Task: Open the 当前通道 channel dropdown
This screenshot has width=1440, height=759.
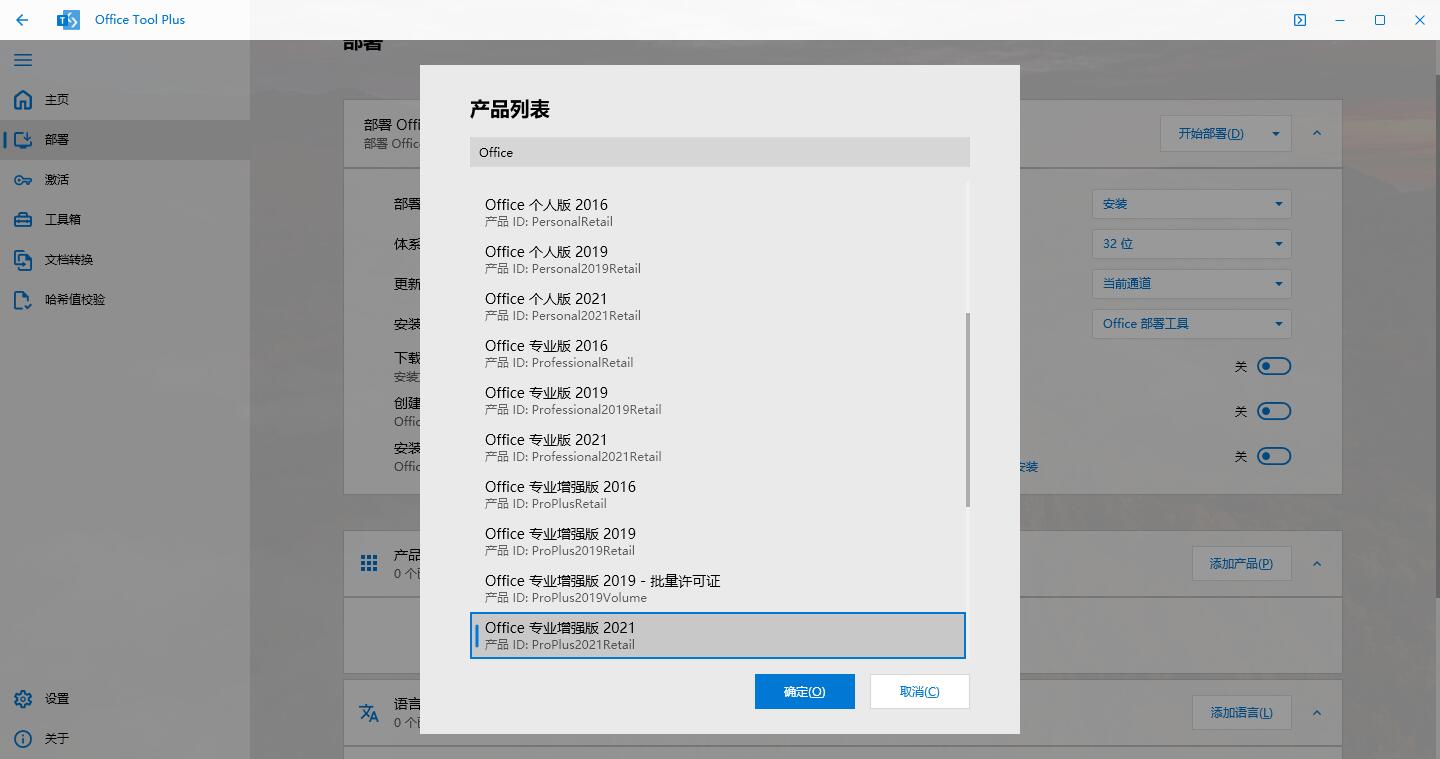Action: coord(1192,284)
